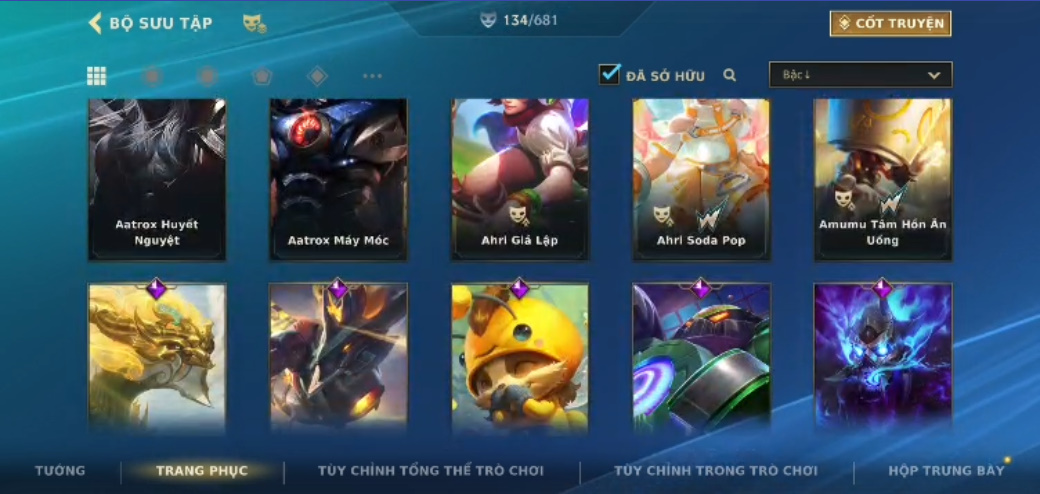Open the magnifier search icon
The height and width of the screenshot is (494, 1040).
pyautogui.click(x=730, y=76)
